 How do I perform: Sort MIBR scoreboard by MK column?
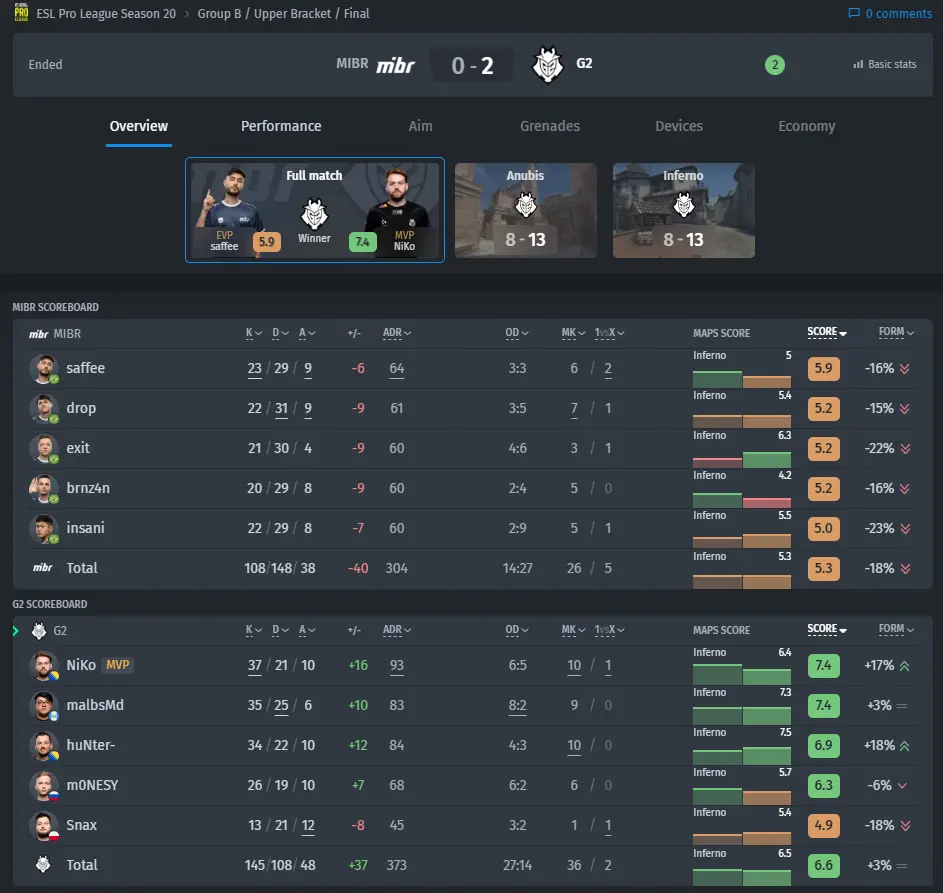573,333
